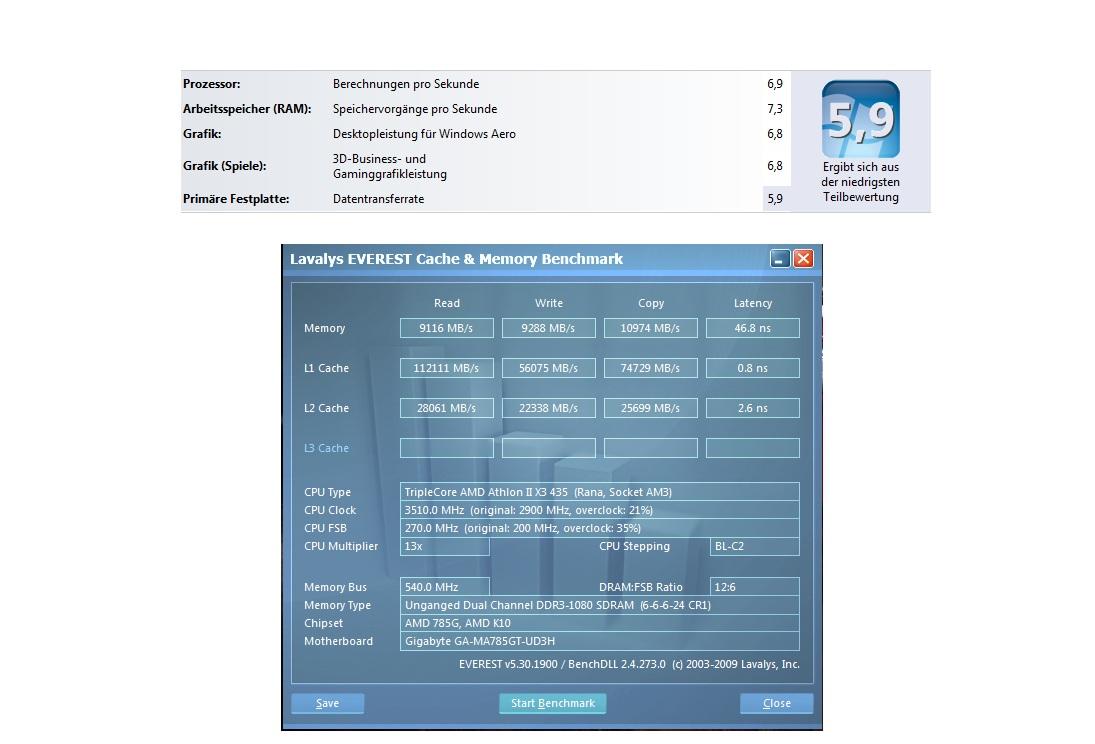Click the CPU Multiplier value 13x
Viewport: 1095px width, 744px height.
pyautogui.click(x=445, y=546)
